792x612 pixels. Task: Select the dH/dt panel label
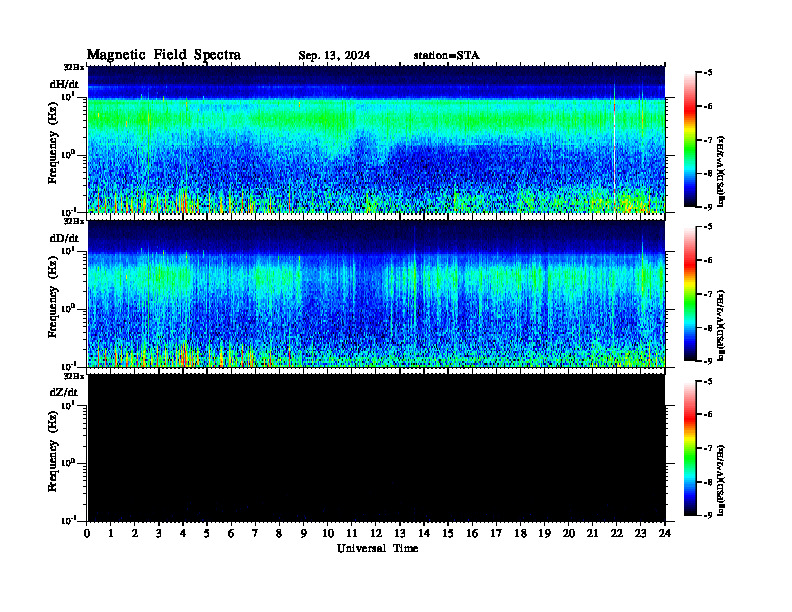point(64,84)
